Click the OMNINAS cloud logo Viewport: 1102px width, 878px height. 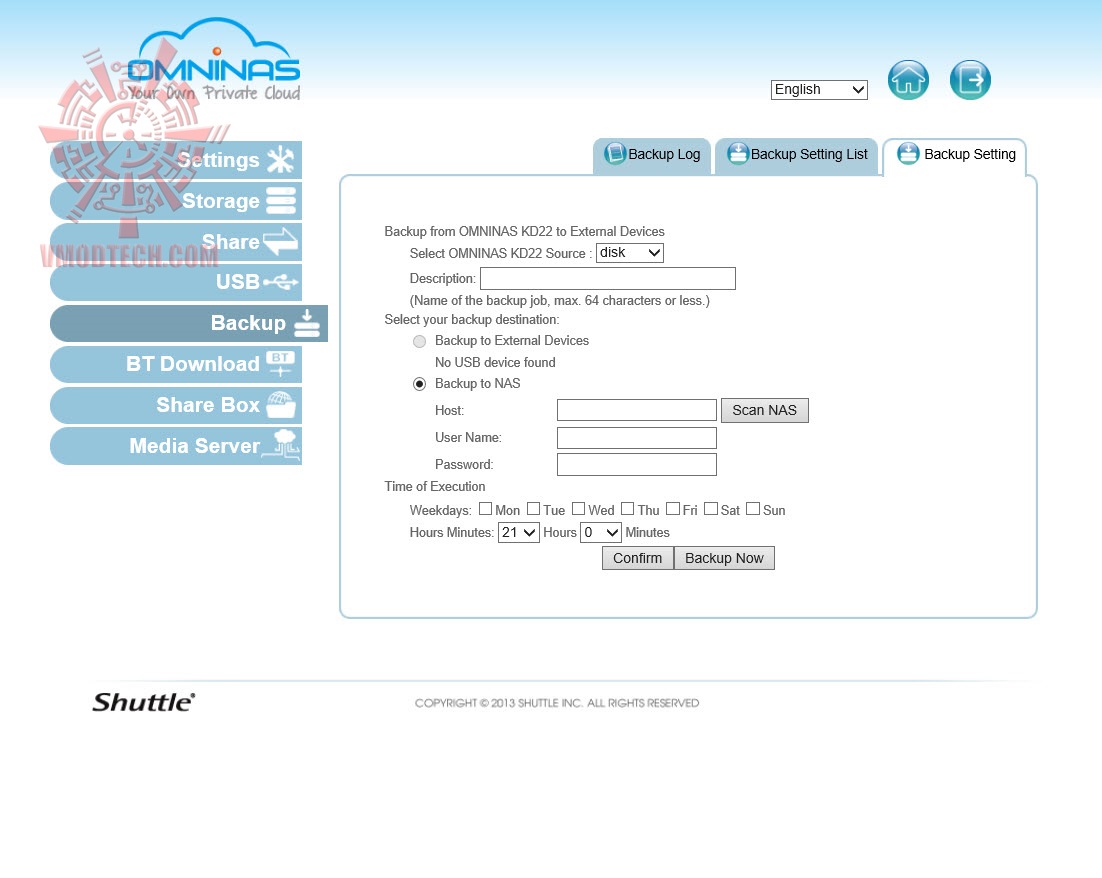[x=214, y=60]
